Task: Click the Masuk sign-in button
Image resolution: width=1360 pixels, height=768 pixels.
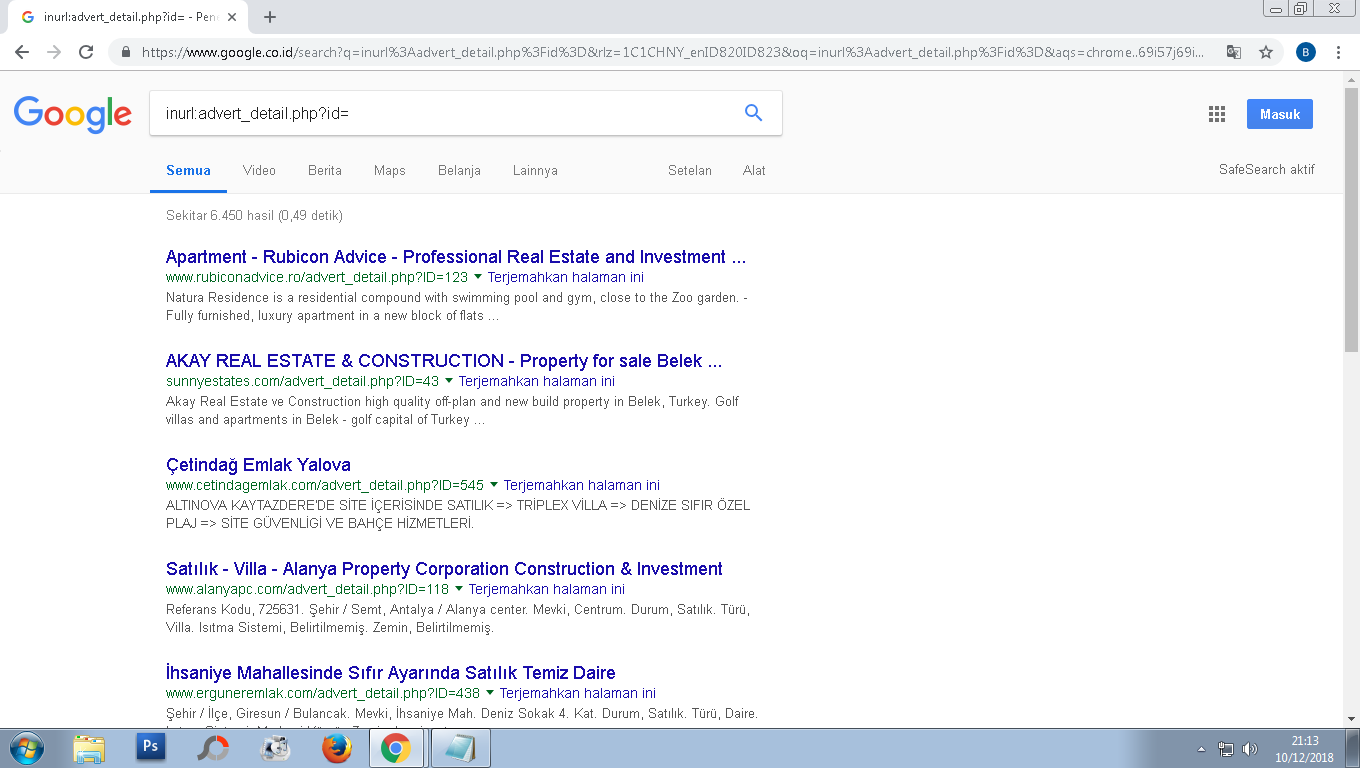Action: click(x=1280, y=114)
